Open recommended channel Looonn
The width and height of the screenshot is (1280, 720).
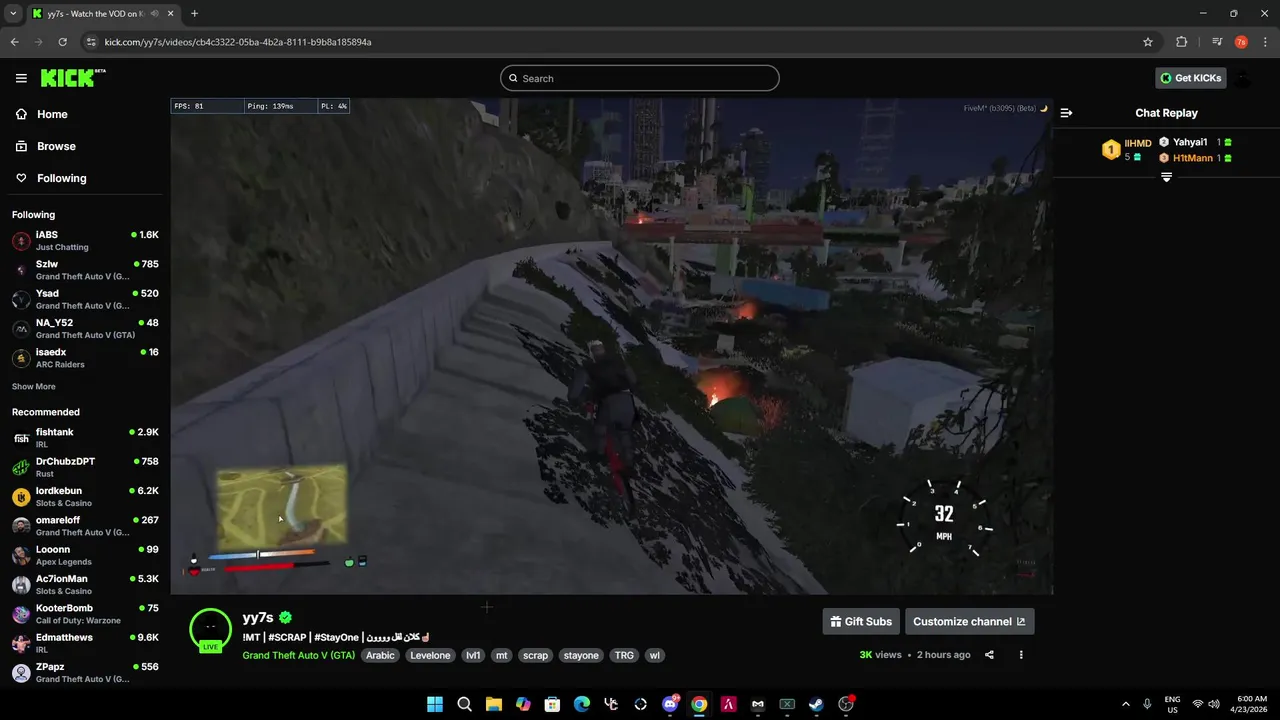85,555
